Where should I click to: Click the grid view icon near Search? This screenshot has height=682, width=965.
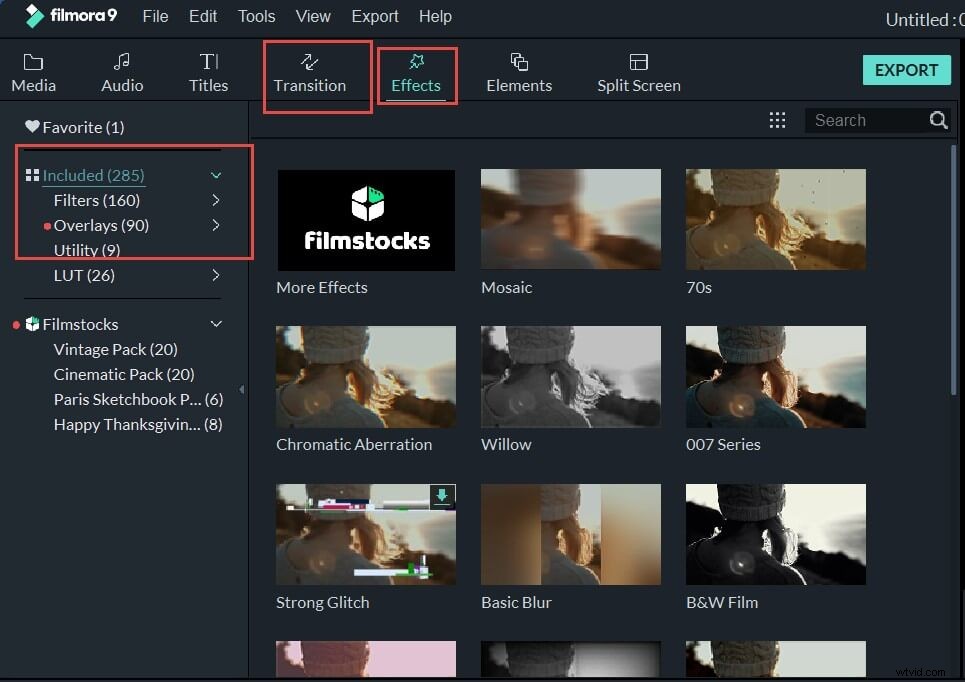[778, 120]
